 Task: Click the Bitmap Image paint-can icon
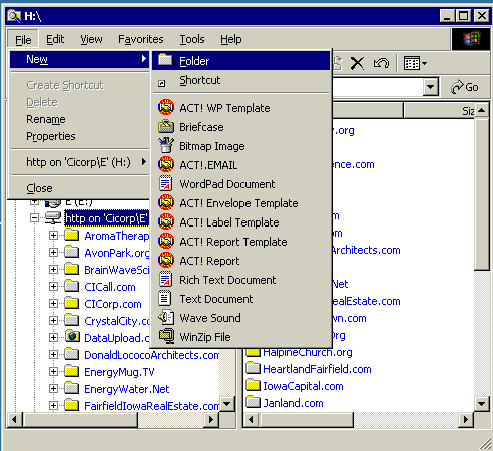(166, 145)
